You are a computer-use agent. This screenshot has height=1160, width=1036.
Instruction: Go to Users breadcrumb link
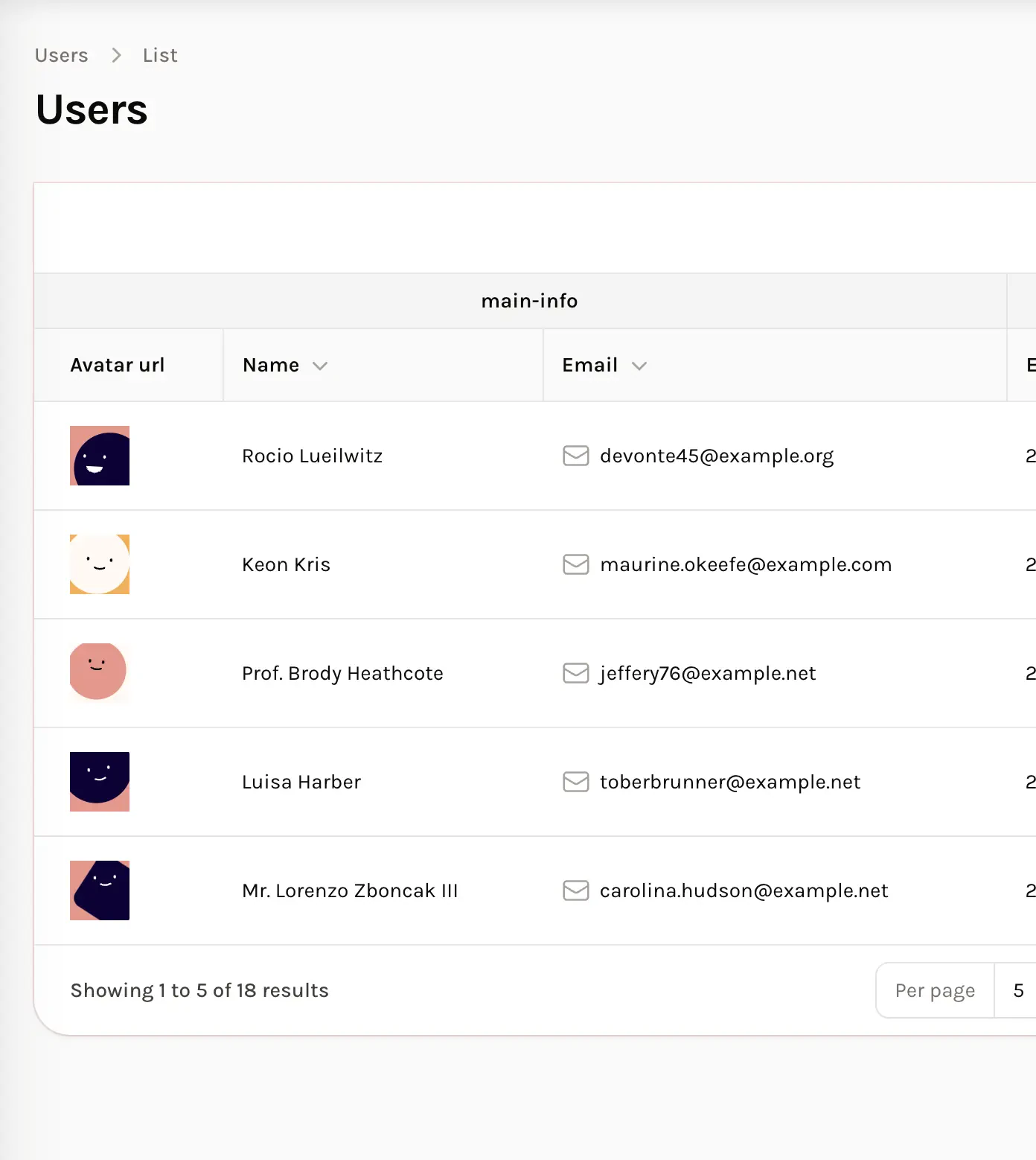[x=62, y=56]
